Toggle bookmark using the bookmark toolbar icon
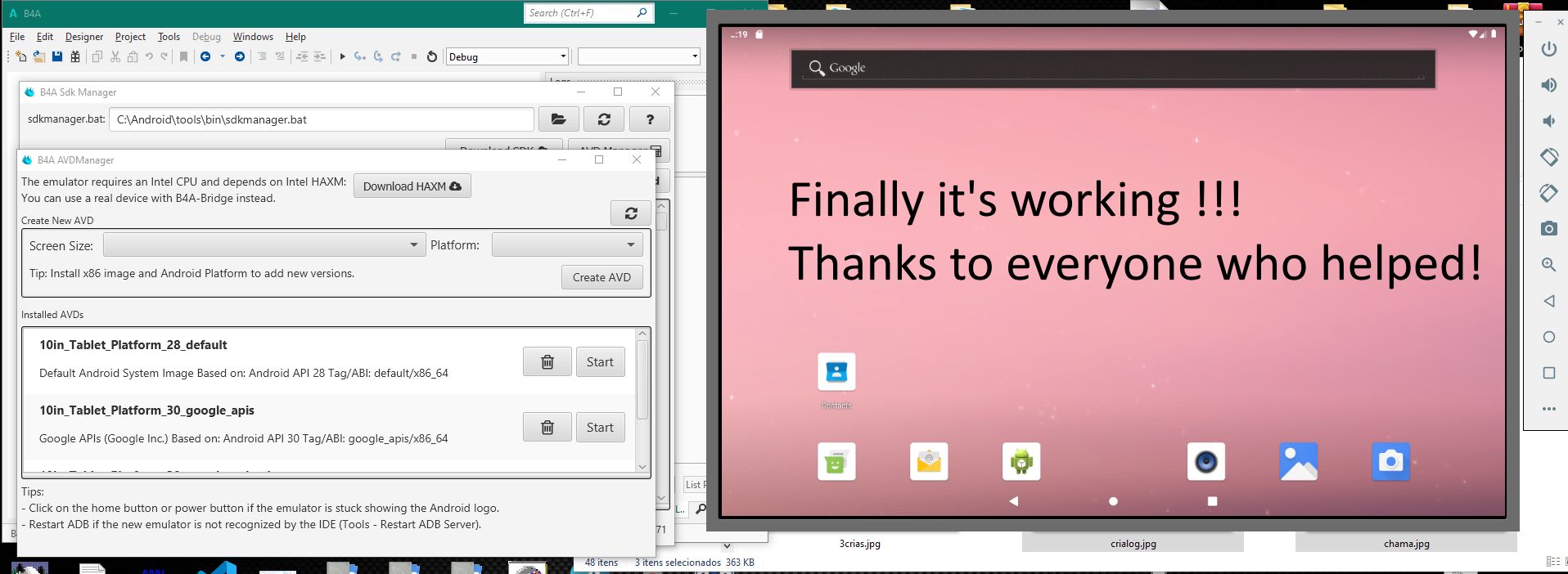This screenshot has width=1568, height=574. 183,56
